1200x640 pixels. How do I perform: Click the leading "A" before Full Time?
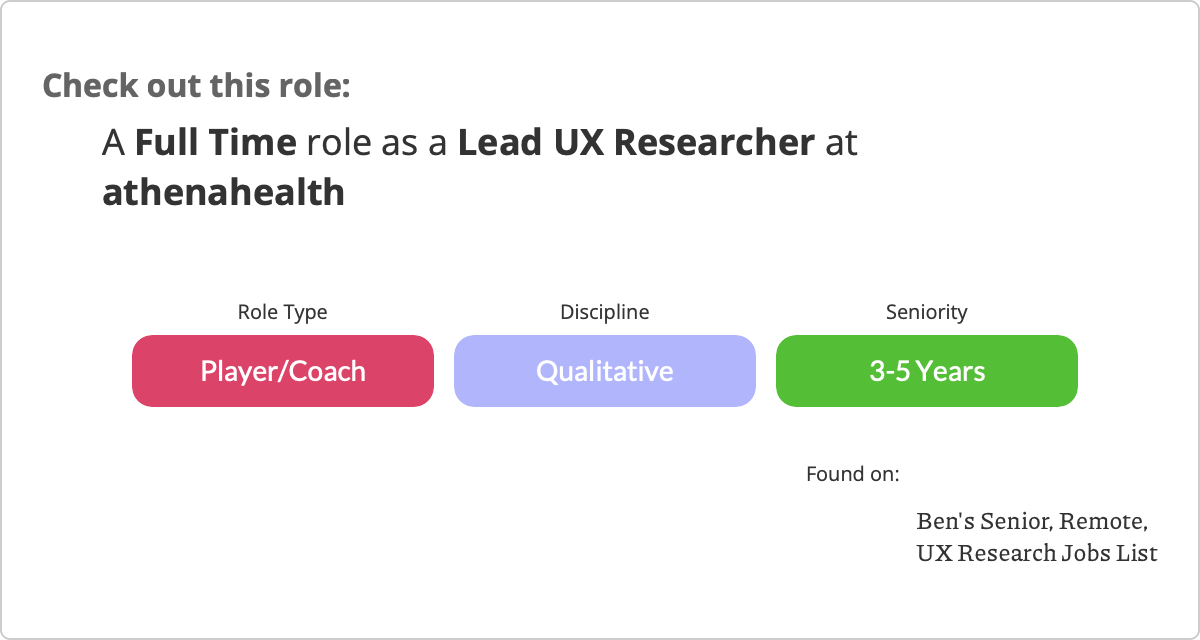click(x=114, y=143)
